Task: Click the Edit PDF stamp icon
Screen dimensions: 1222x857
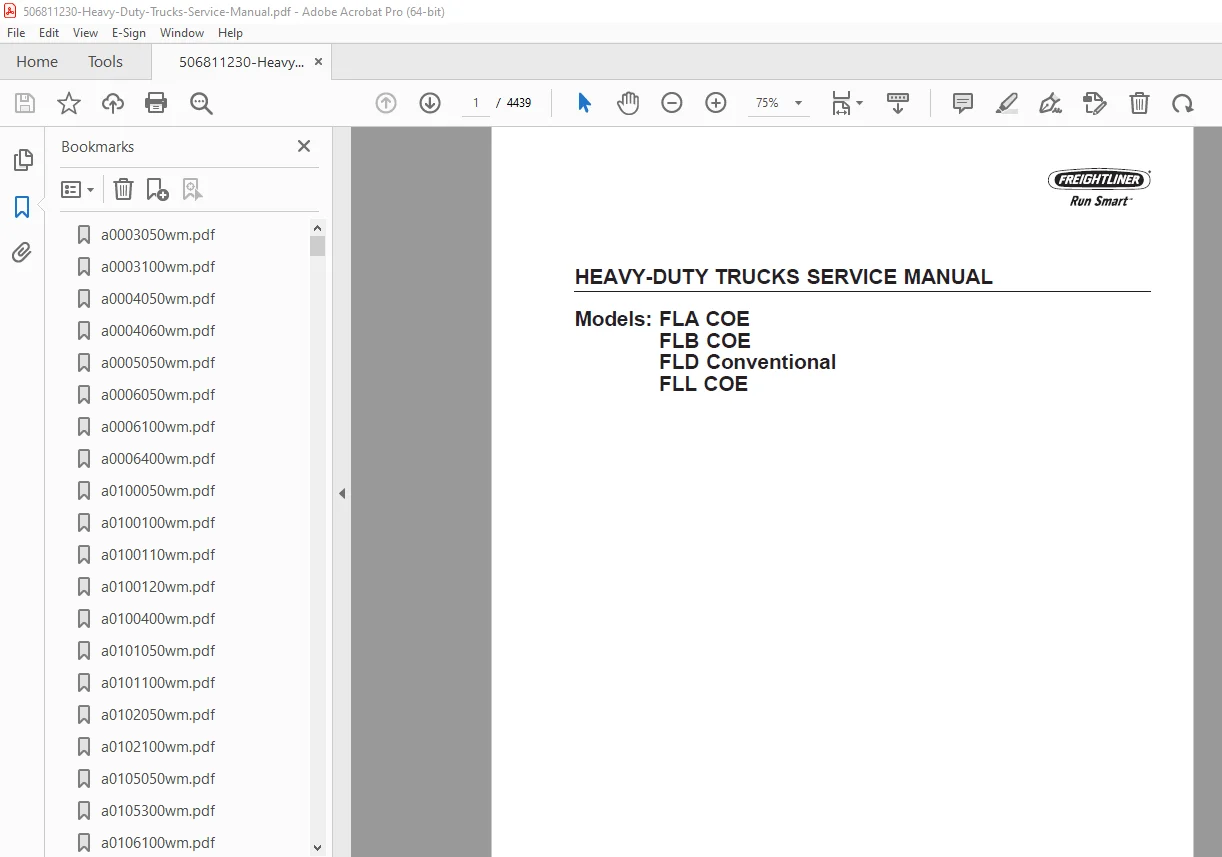Action: point(1094,103)
